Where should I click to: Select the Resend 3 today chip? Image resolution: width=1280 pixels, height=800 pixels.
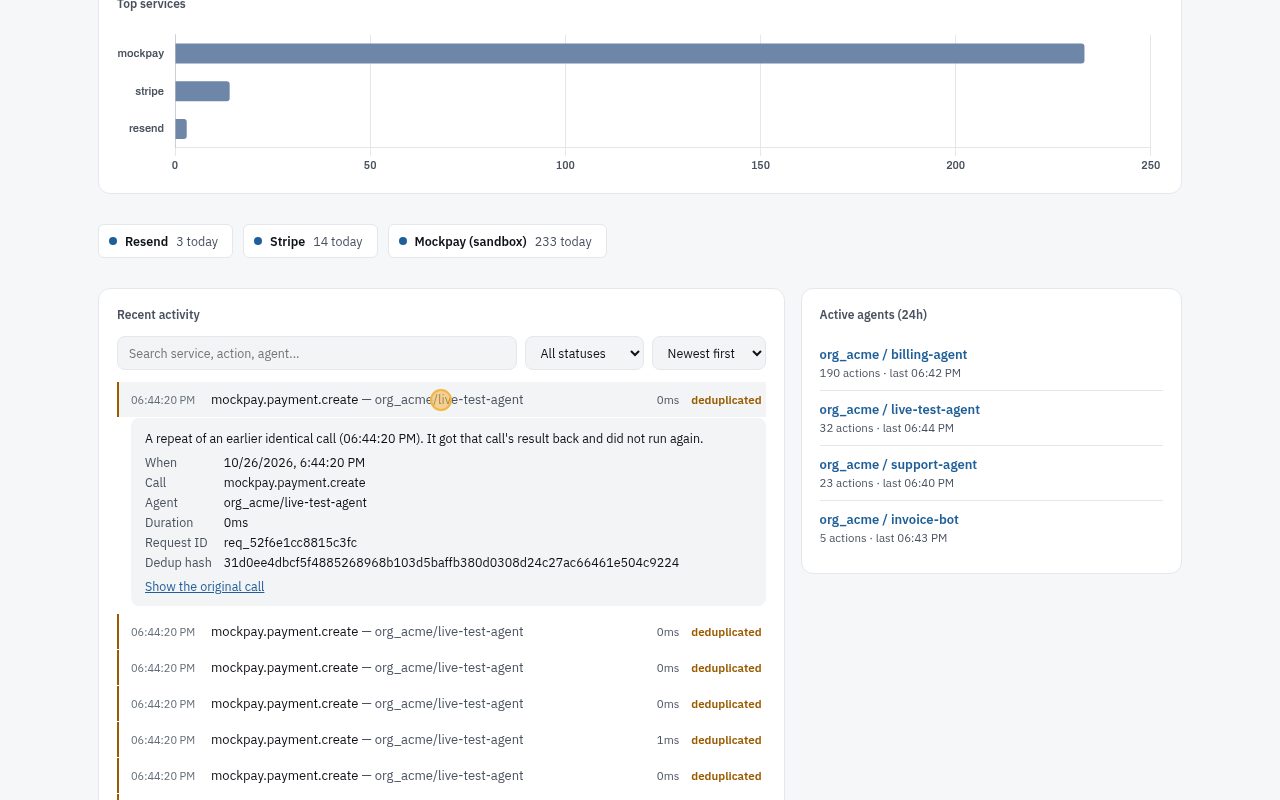[x=165, y=241]
